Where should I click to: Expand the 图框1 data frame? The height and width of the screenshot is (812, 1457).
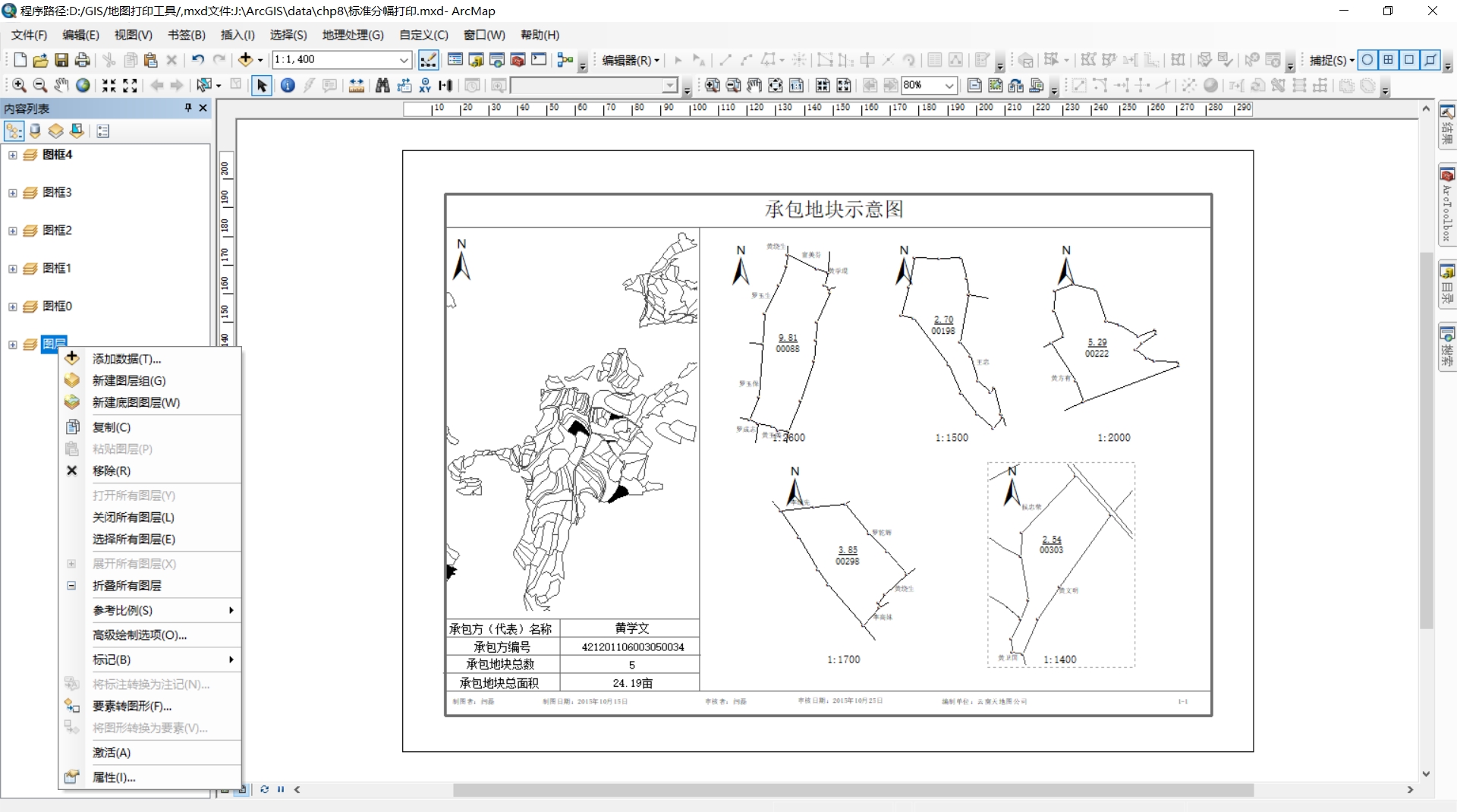[12, 269]
